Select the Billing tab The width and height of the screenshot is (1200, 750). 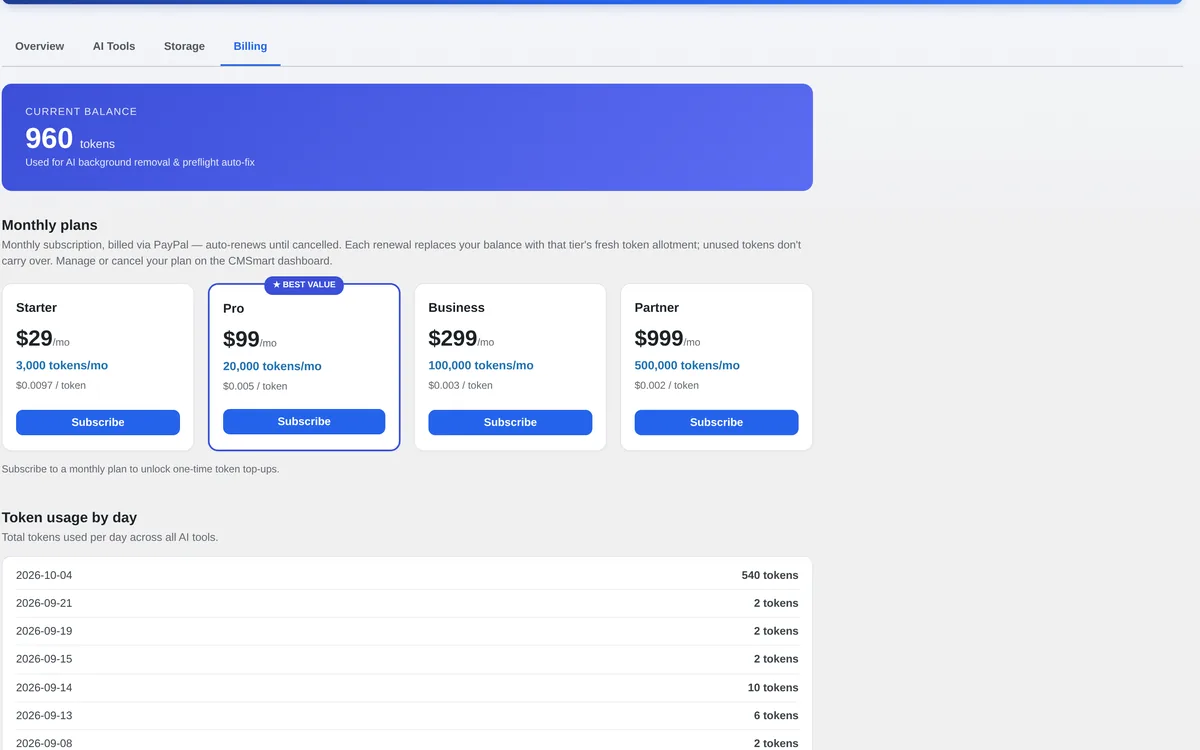(x=250, y=46)
